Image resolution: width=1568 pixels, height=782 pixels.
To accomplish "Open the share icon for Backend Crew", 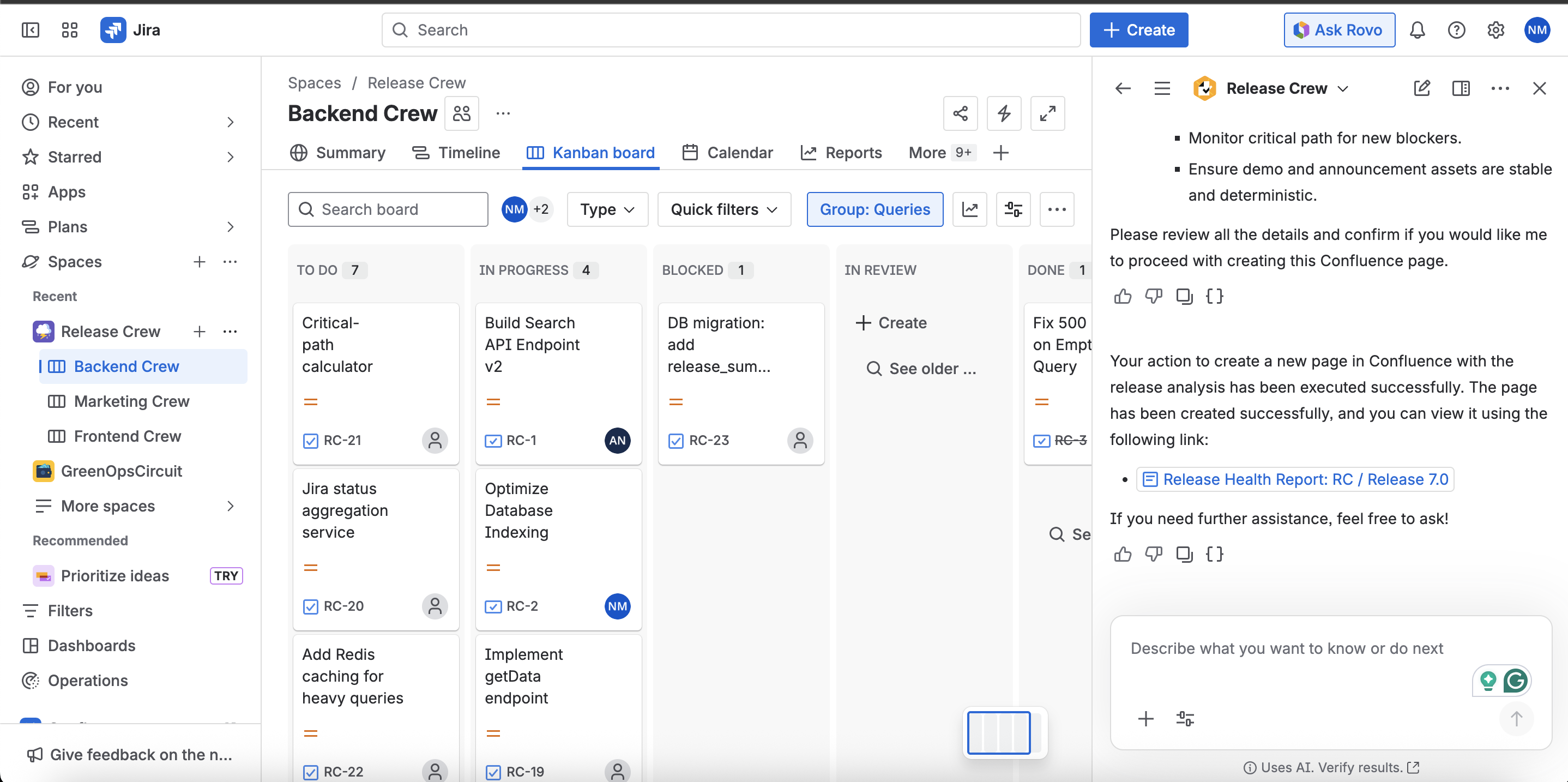I will (960, 113).
